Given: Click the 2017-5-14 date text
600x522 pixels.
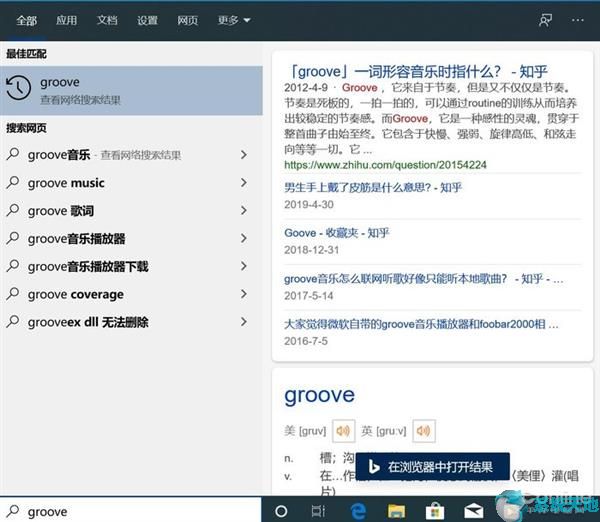Looking at the screenshot, I should point(308,296).
